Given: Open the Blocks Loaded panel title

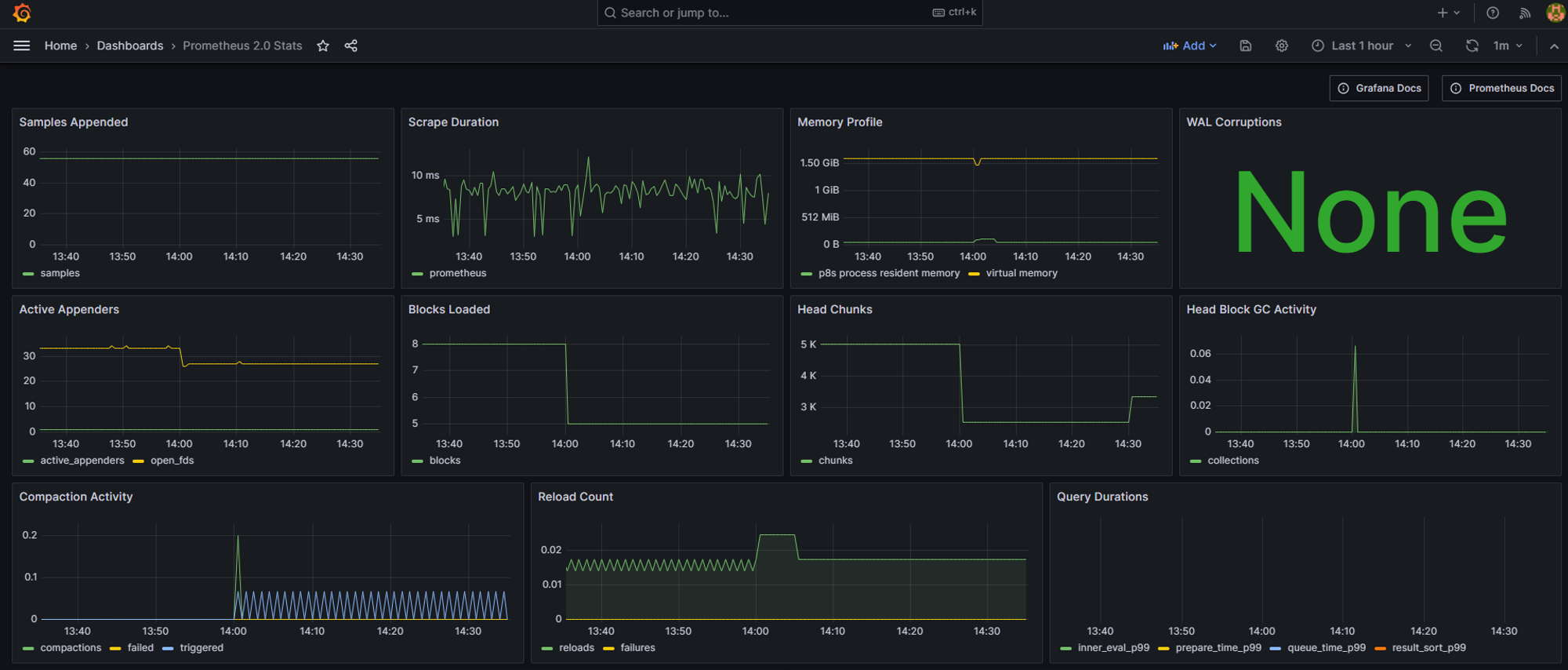Looking at the screenshot, I should 449,310.
